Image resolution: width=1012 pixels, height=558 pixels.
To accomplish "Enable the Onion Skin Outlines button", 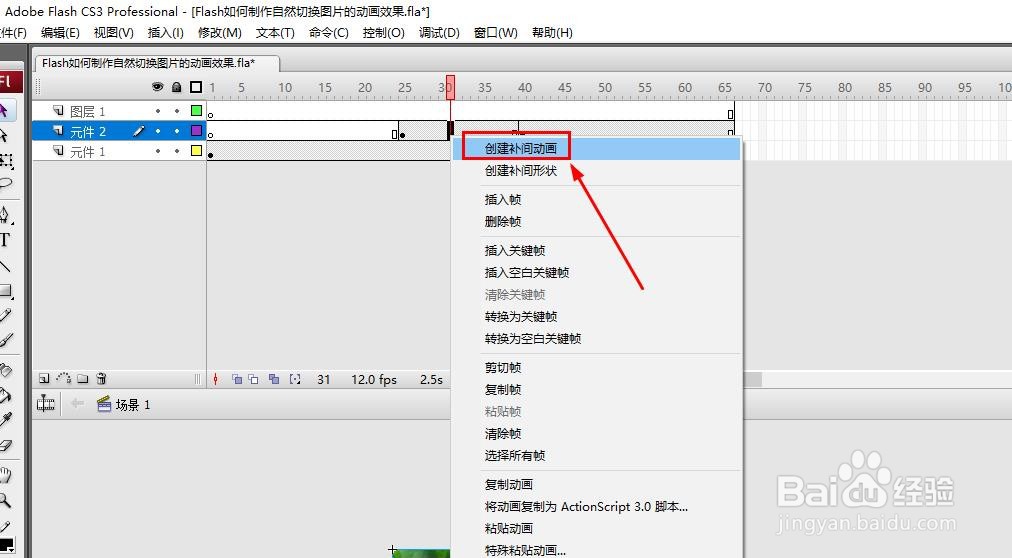I will 254,379.
